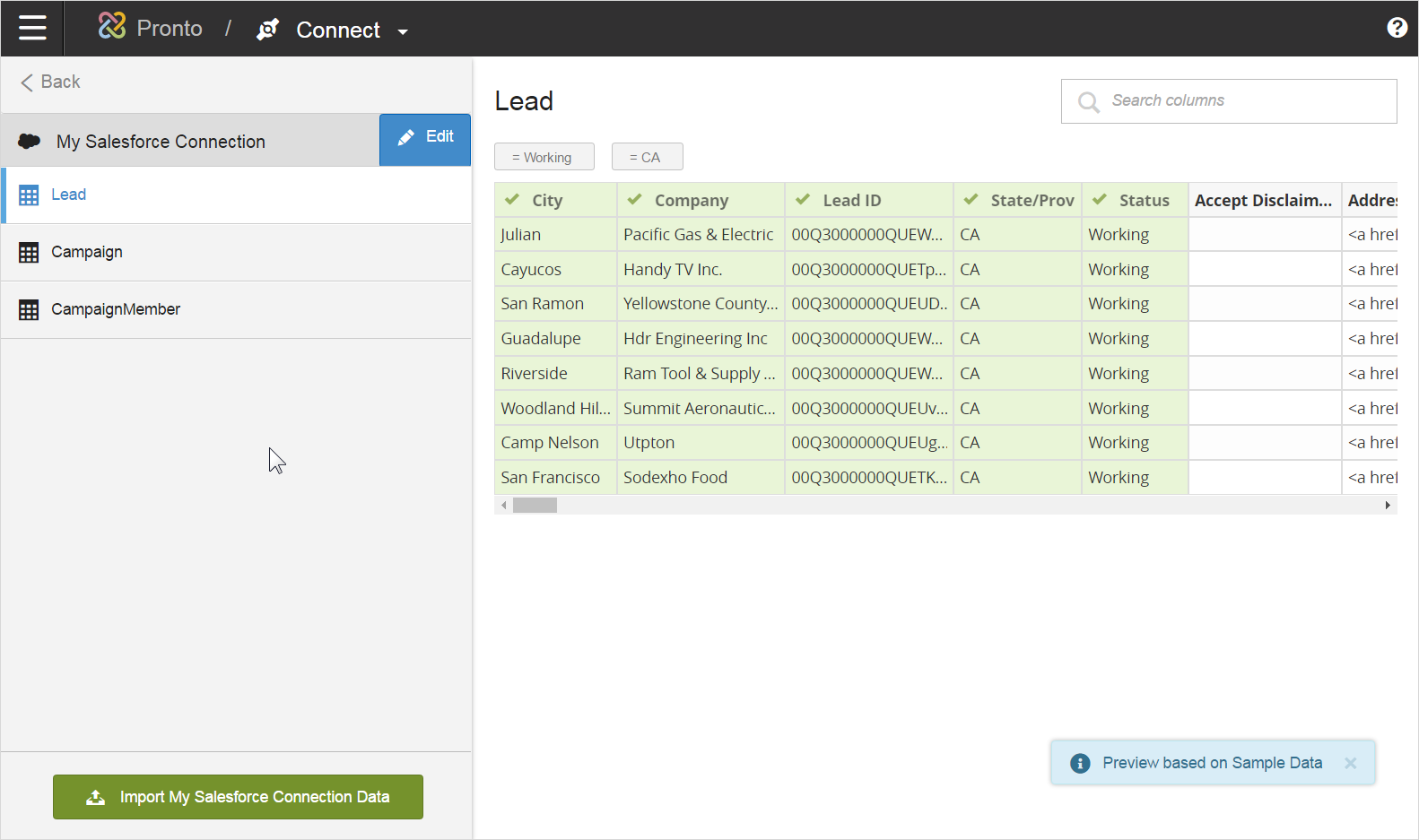The image size is (1419, 840).
Task: Click the info icon in preview notice
Action: [1080, 763]
